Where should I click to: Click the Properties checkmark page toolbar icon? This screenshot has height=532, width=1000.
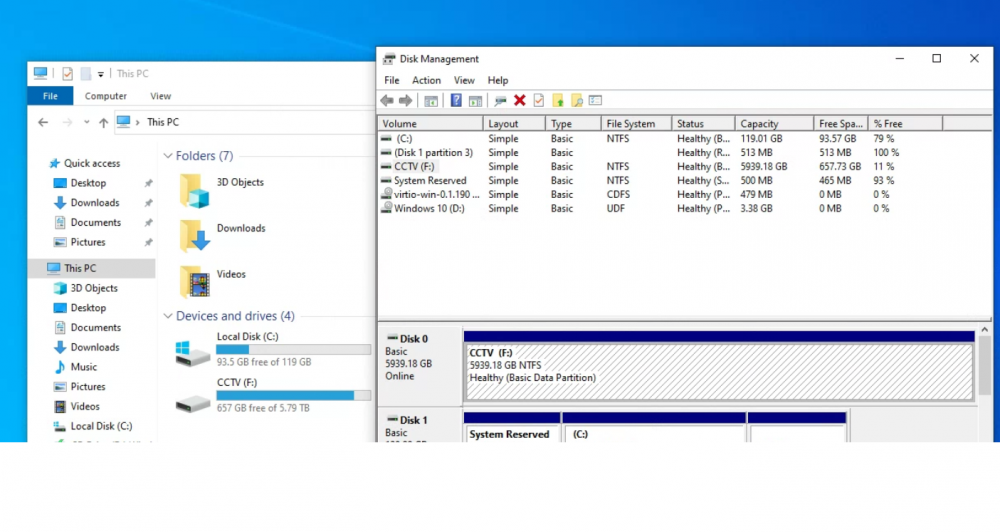(x=539, y=100)
